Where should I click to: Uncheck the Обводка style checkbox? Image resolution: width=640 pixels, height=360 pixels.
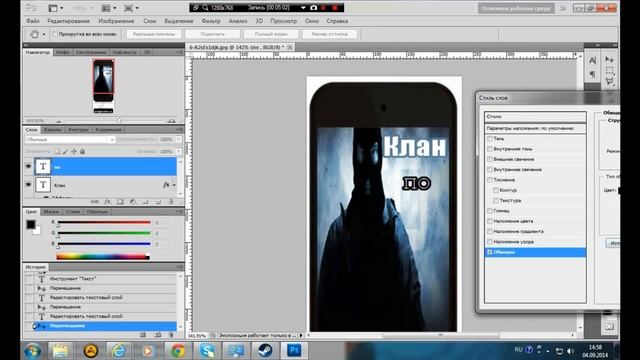[x=490, y=252]
